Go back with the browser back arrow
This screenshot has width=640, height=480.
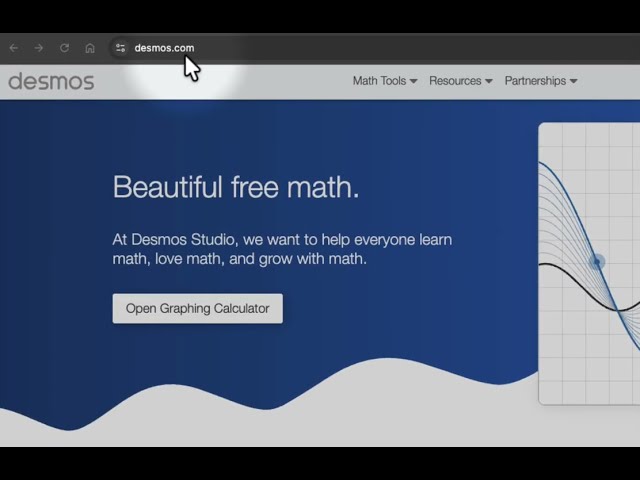click(x=14, y=48)
